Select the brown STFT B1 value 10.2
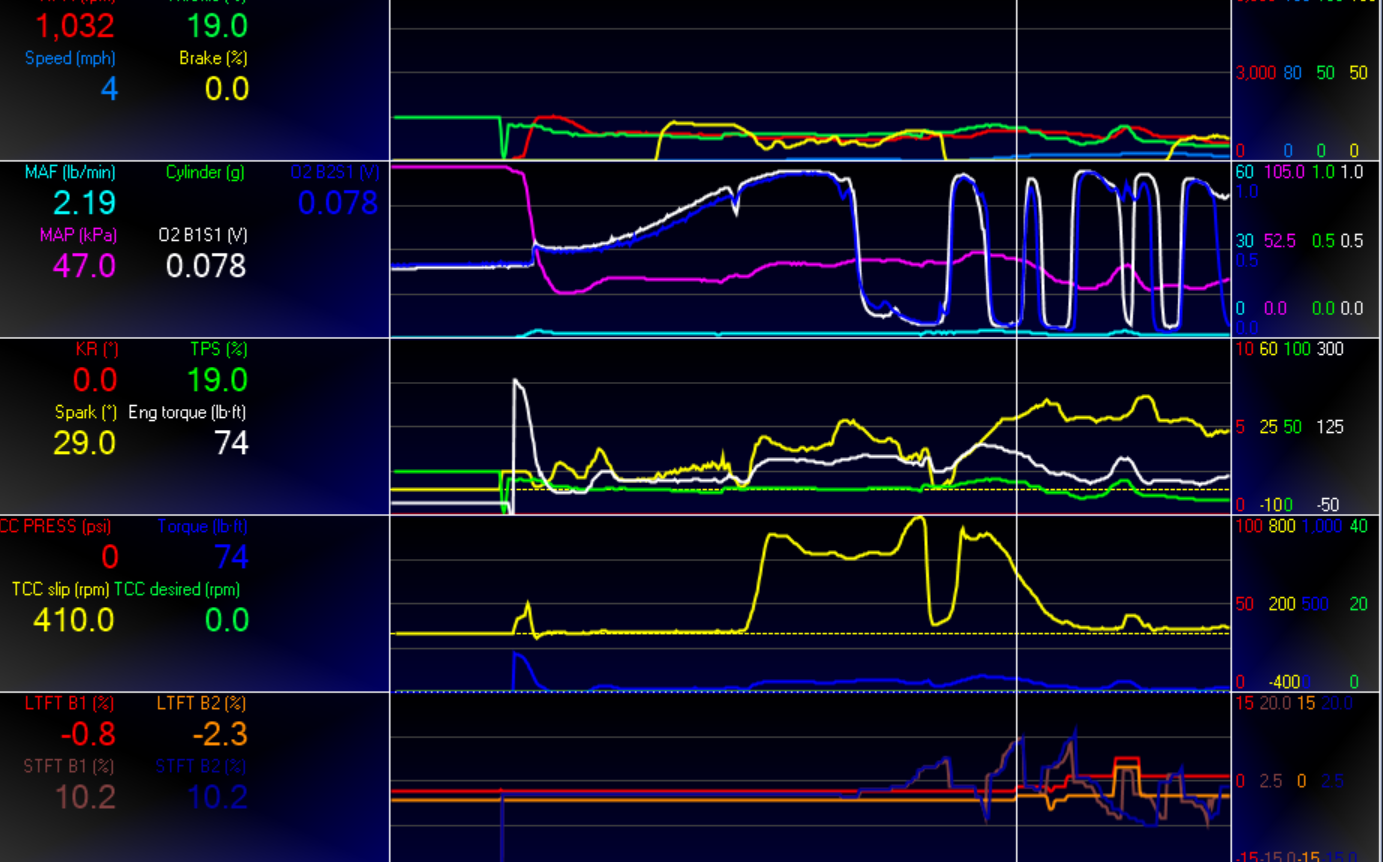The width and height of the screenshot is (1383, 862). 84,797
